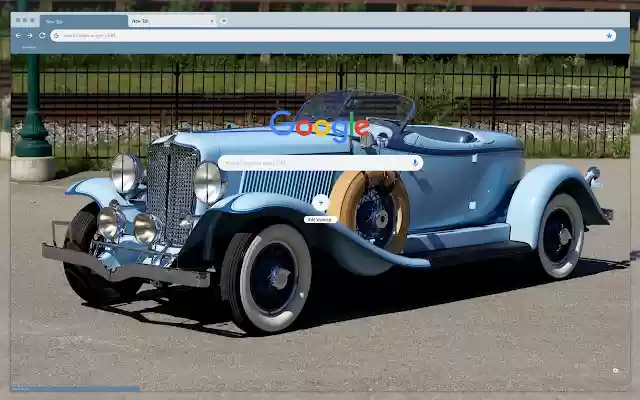The width and height of the screenshot is (640, 400).
Task: Click the Add shortcut label
Action: tap(320, 220)
